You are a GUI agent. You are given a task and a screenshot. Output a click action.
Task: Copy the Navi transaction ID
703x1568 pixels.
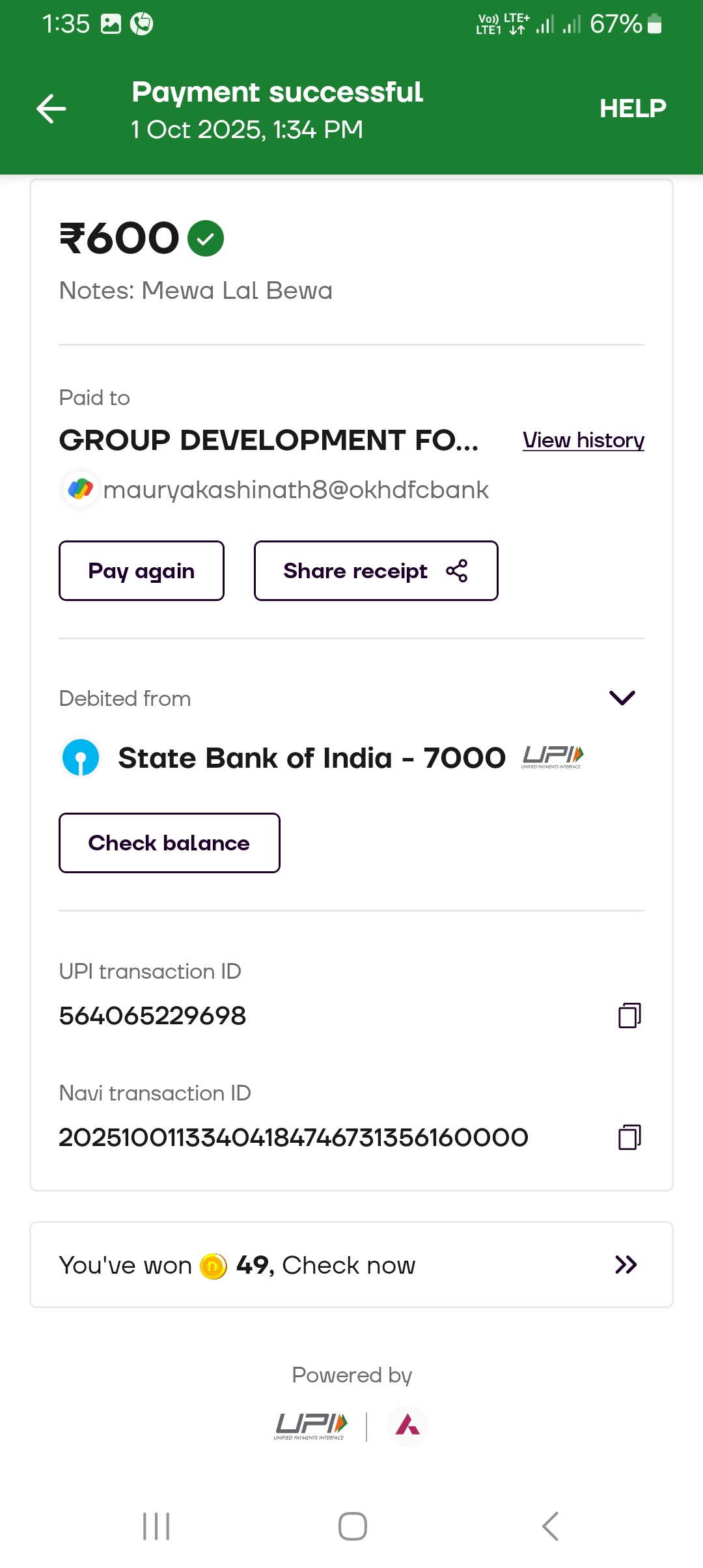(629, 1137)
